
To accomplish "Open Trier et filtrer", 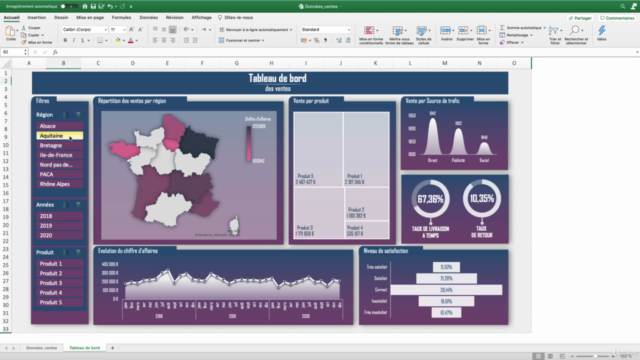I will click(x=555, y=35).
